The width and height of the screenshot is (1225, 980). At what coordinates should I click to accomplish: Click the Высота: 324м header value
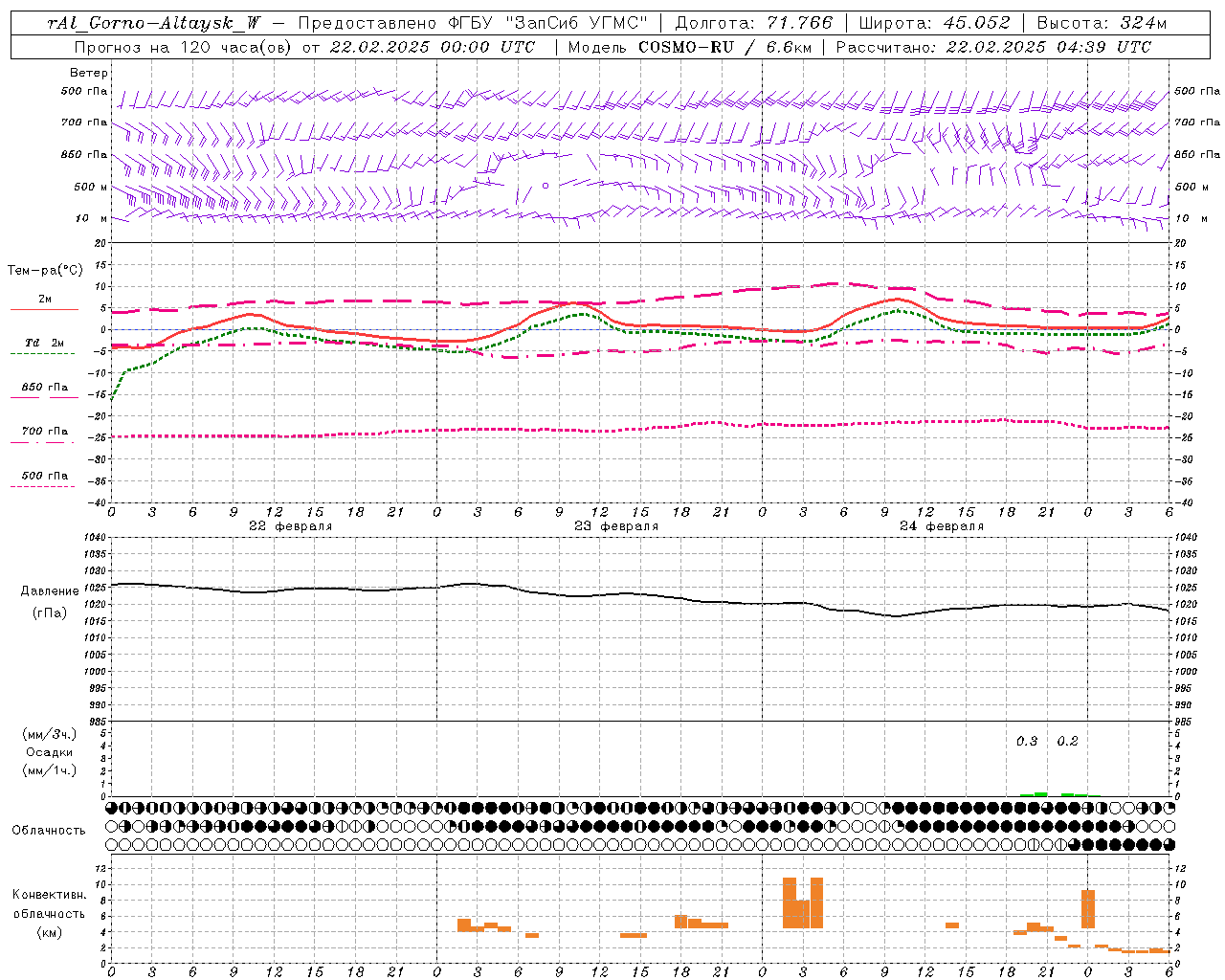[x=1102, y=24]
